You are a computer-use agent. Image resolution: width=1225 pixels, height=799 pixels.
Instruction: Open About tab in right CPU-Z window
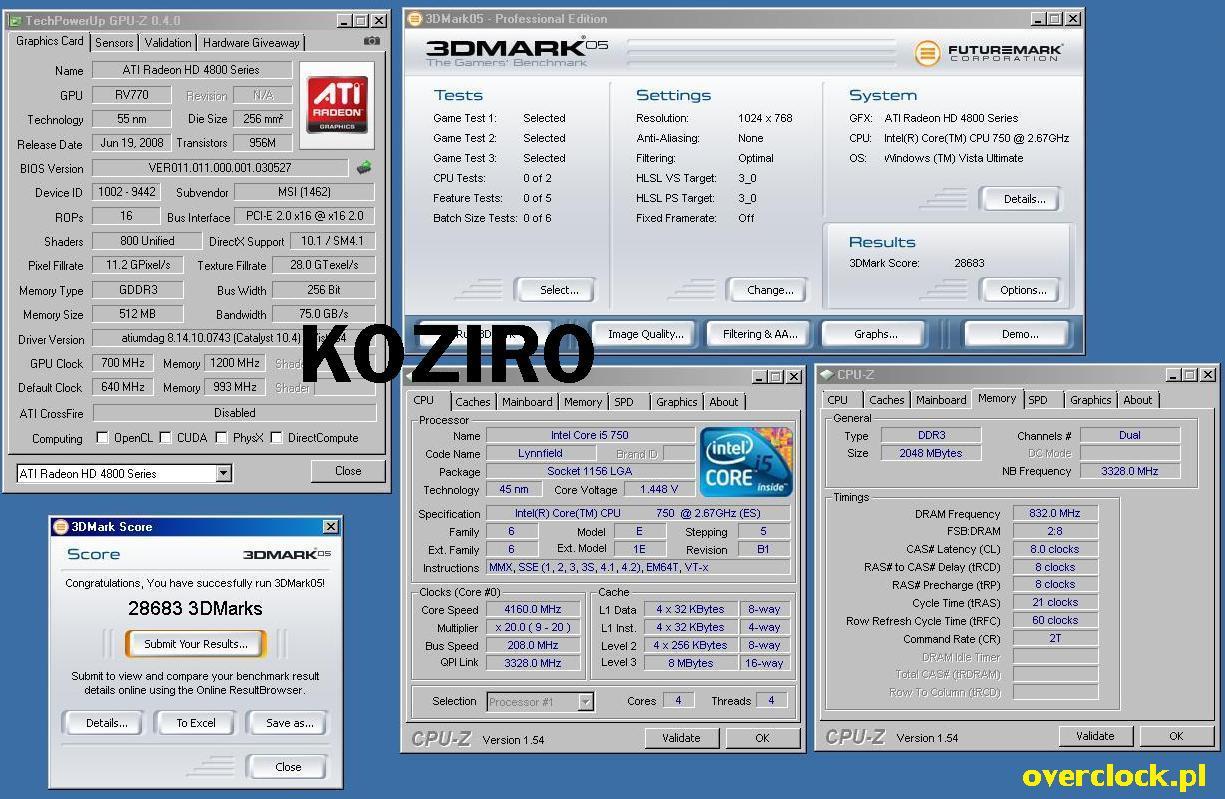coord(1138,399)
